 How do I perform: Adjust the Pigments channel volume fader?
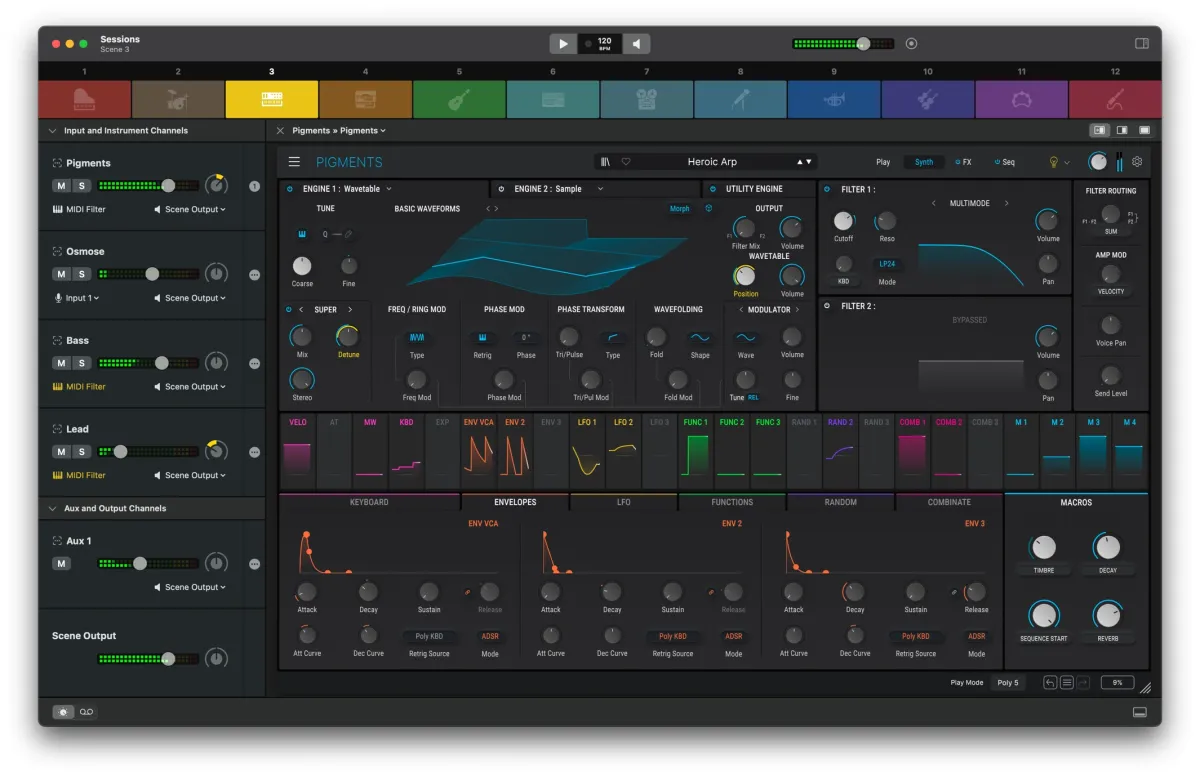click(x=168, y=186)
